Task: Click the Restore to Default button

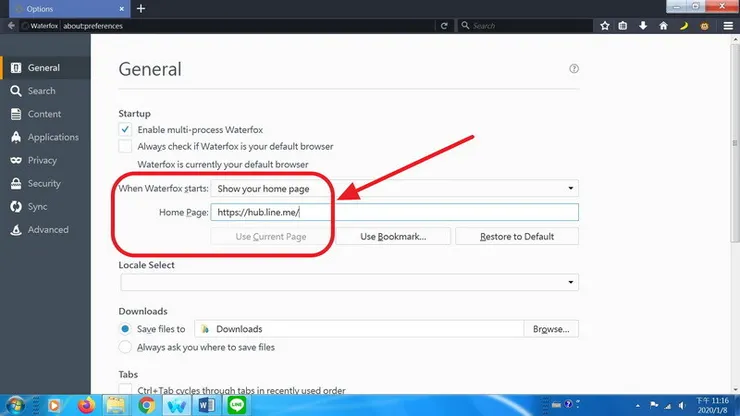Action: (x=517, y=237)
